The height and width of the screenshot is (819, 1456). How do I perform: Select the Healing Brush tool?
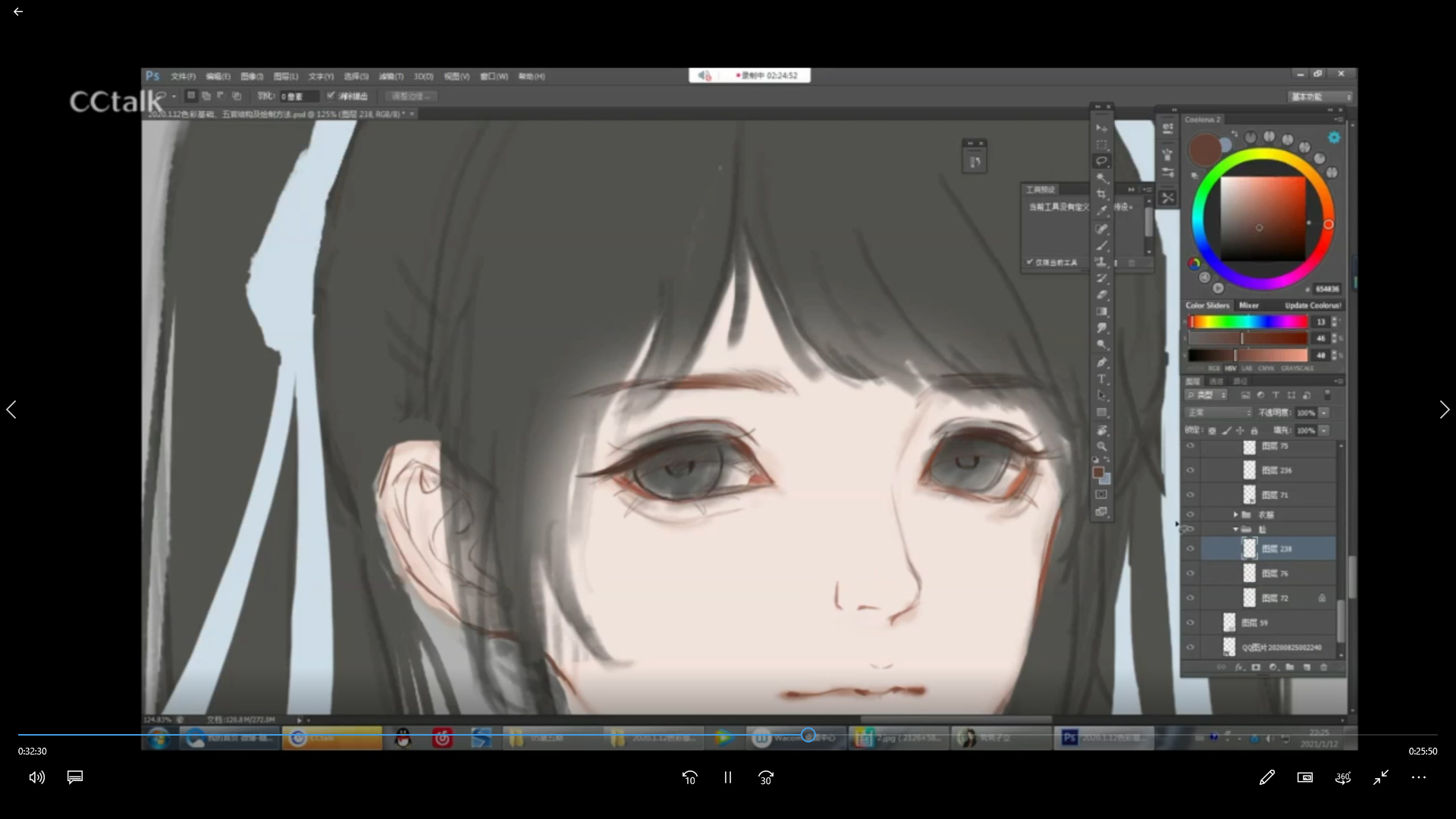click(x=1102, y=228)
